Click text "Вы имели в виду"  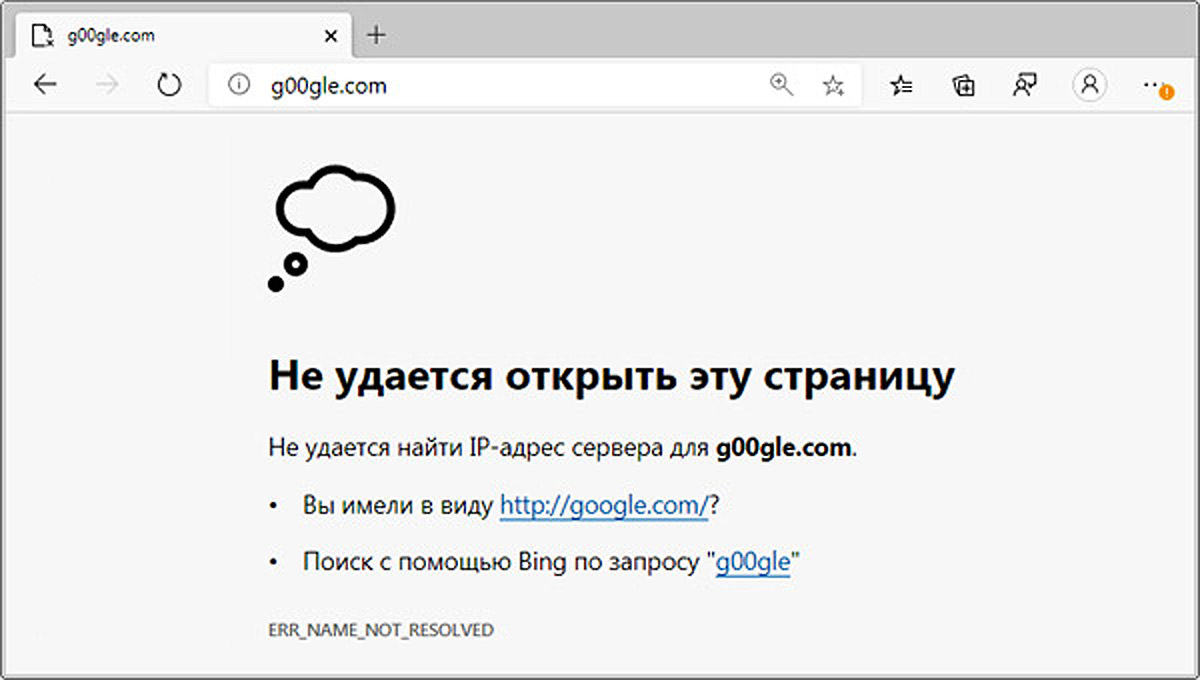pyautogui.click(x=397, y=506)
